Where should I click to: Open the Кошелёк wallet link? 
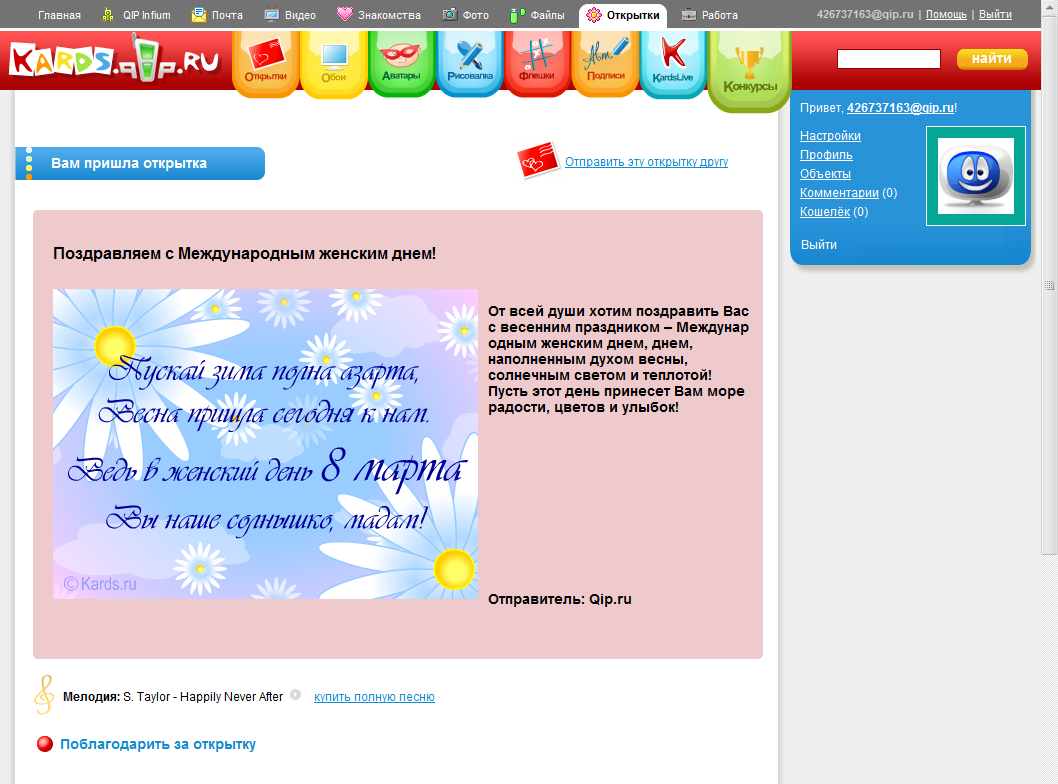[x=825, y=211]
